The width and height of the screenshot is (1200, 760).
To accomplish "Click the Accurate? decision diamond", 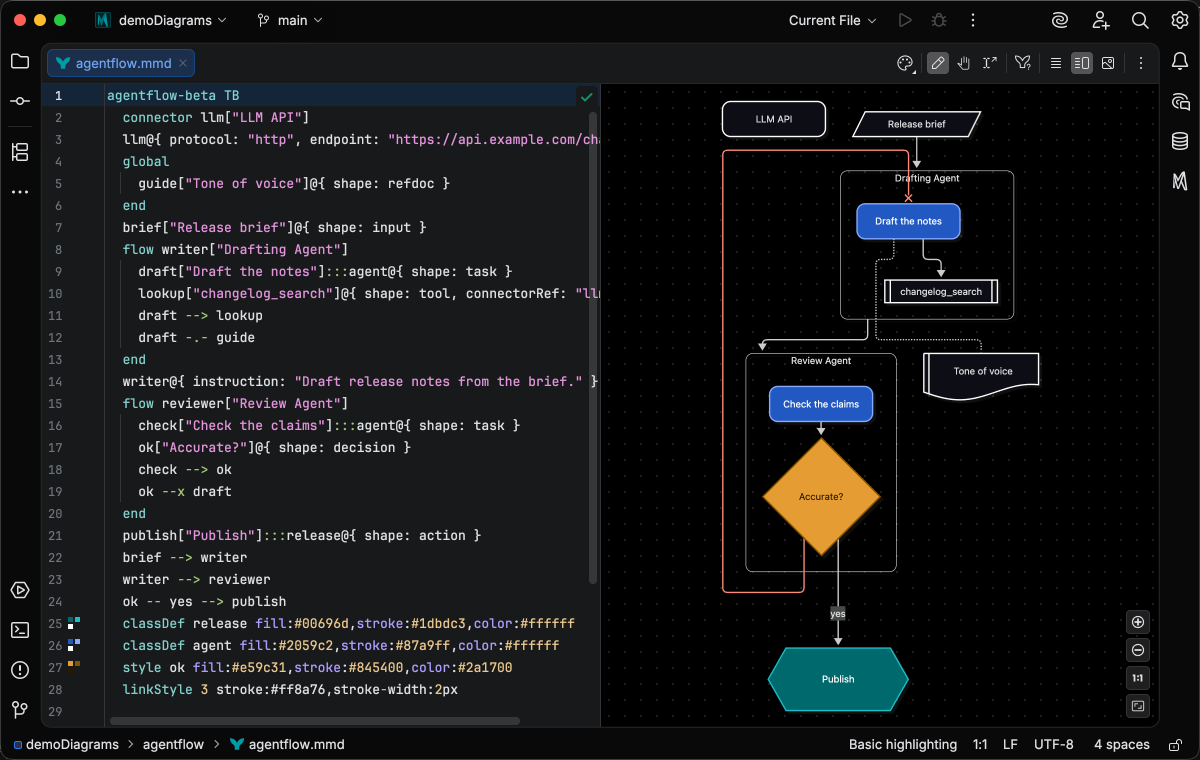I will pos(821,496).
